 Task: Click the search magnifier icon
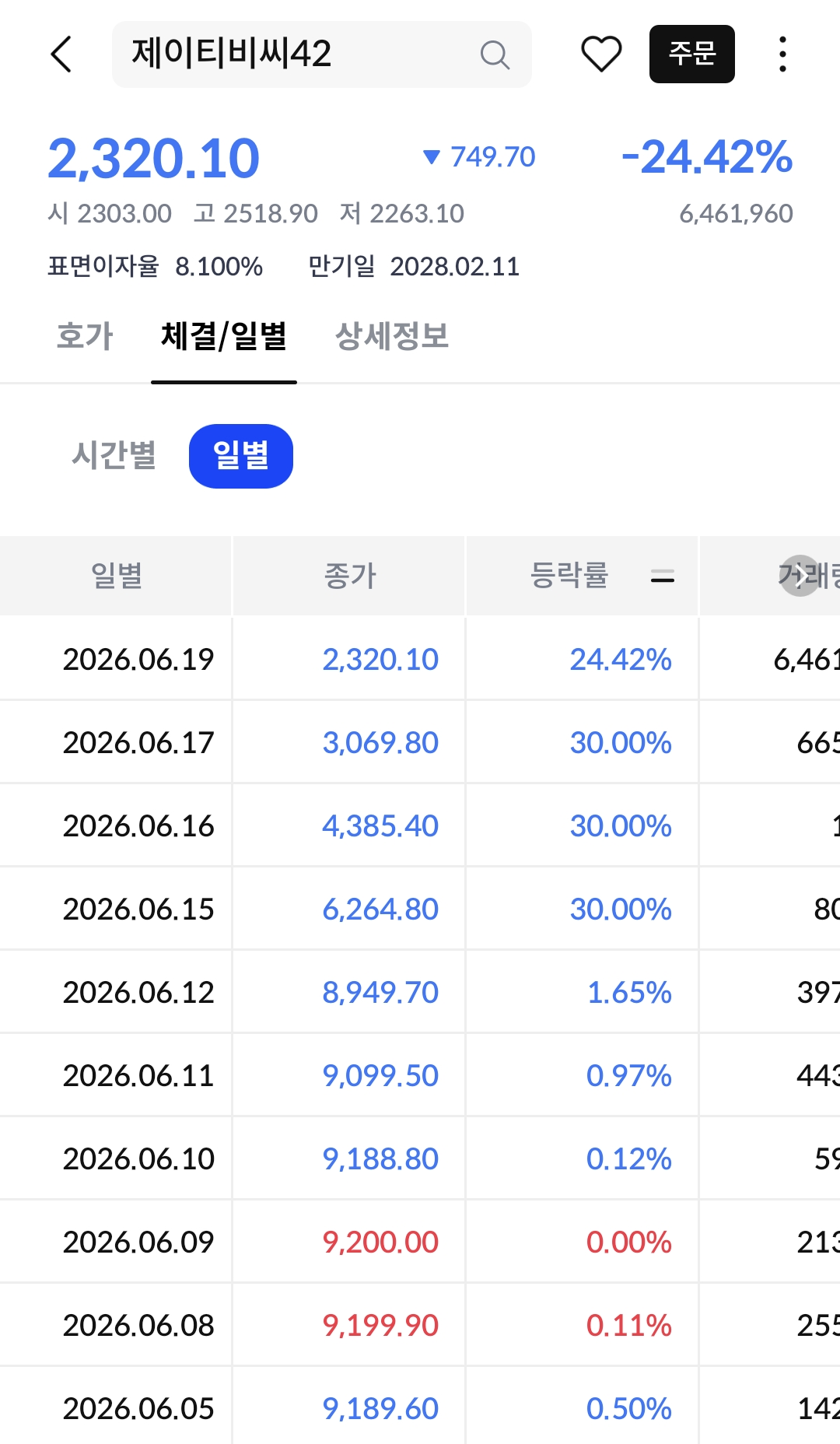495,55
